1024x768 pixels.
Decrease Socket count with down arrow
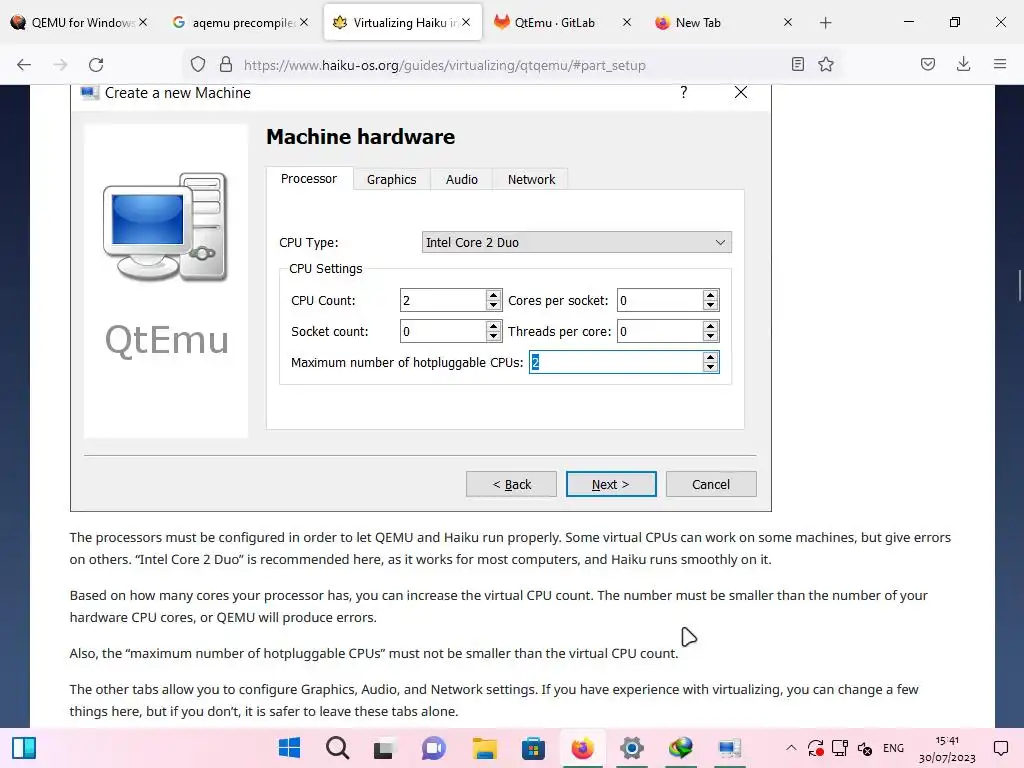coord(494,336)
